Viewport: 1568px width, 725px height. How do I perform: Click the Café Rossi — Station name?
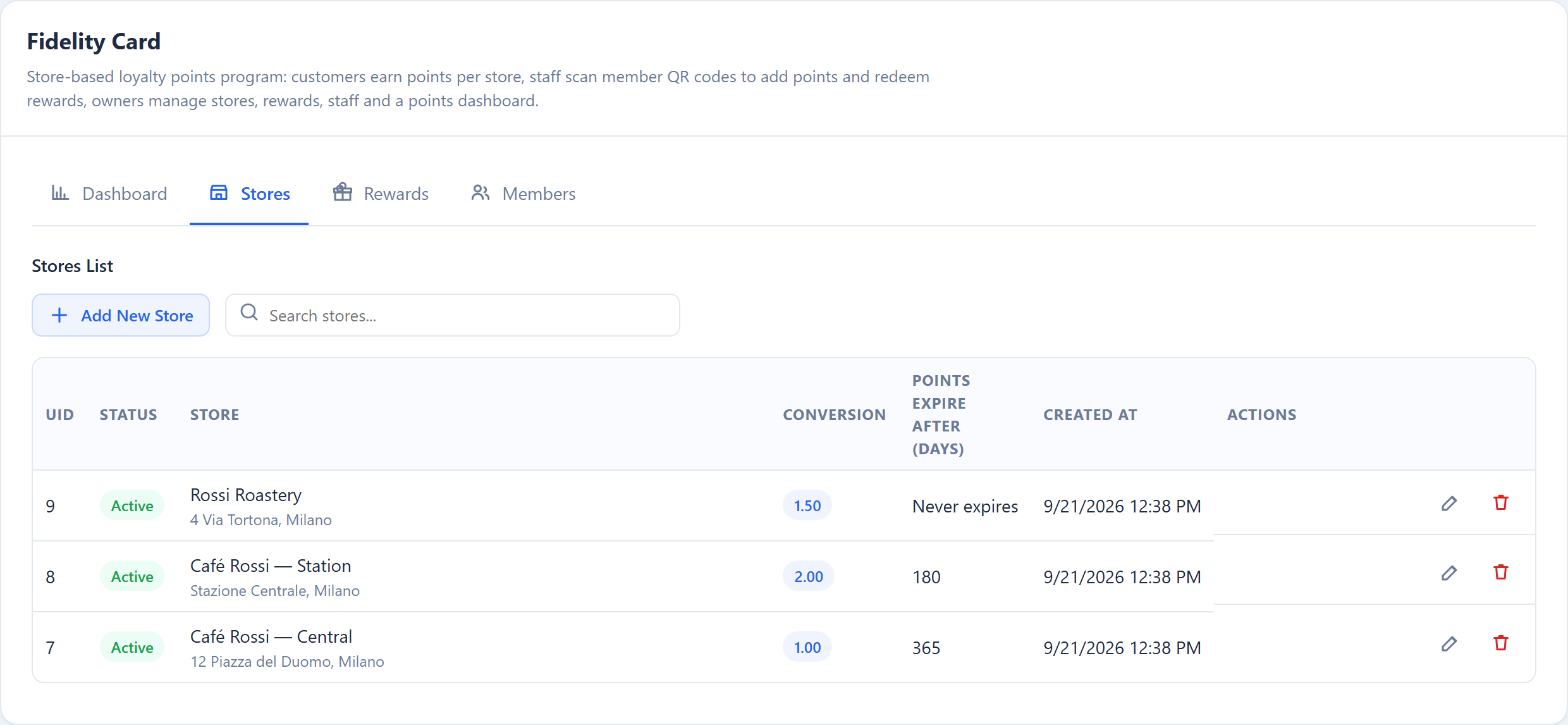coord(271,566)
